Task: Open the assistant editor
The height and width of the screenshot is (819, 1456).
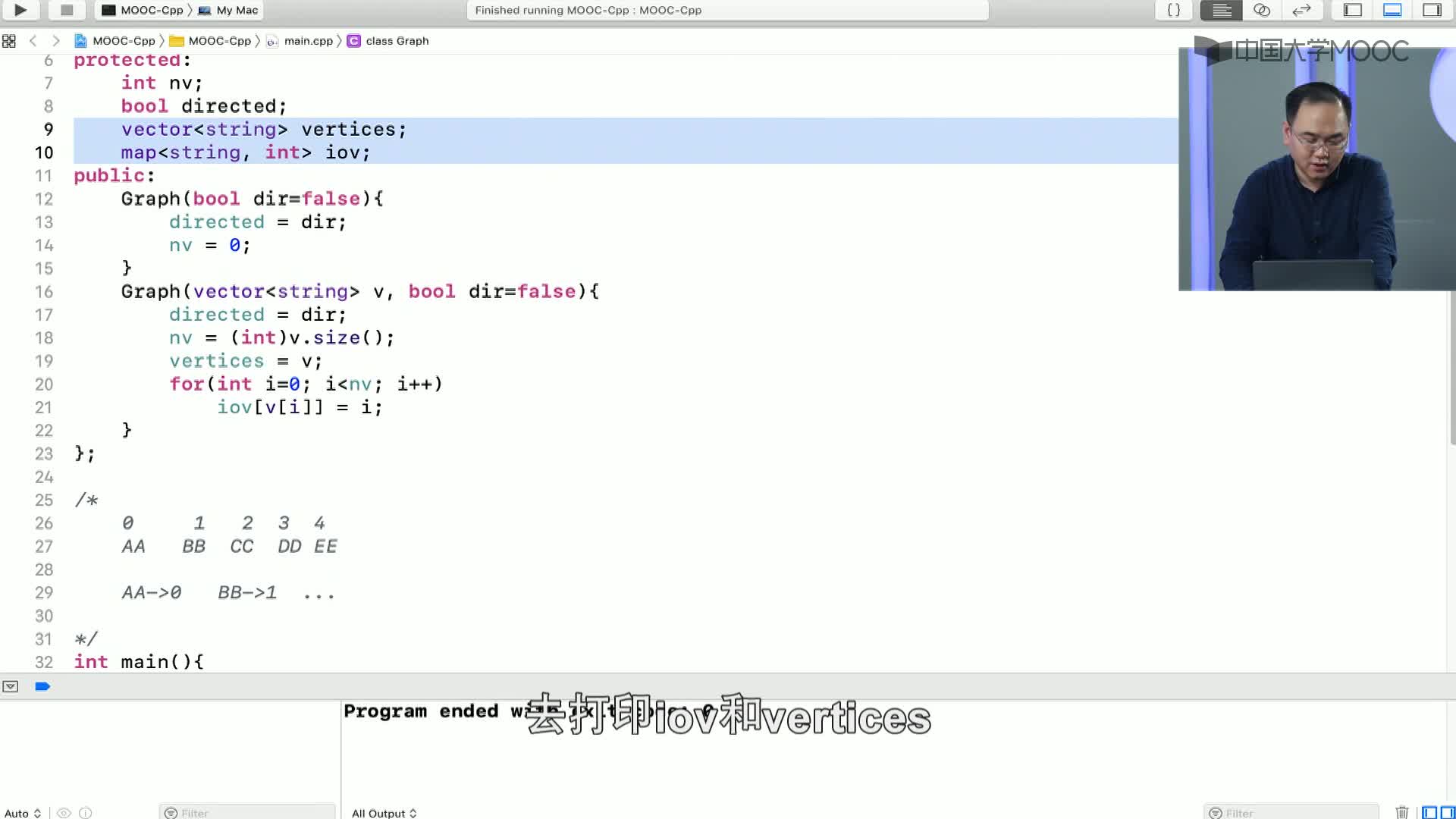Action: tap(1262, 10)
